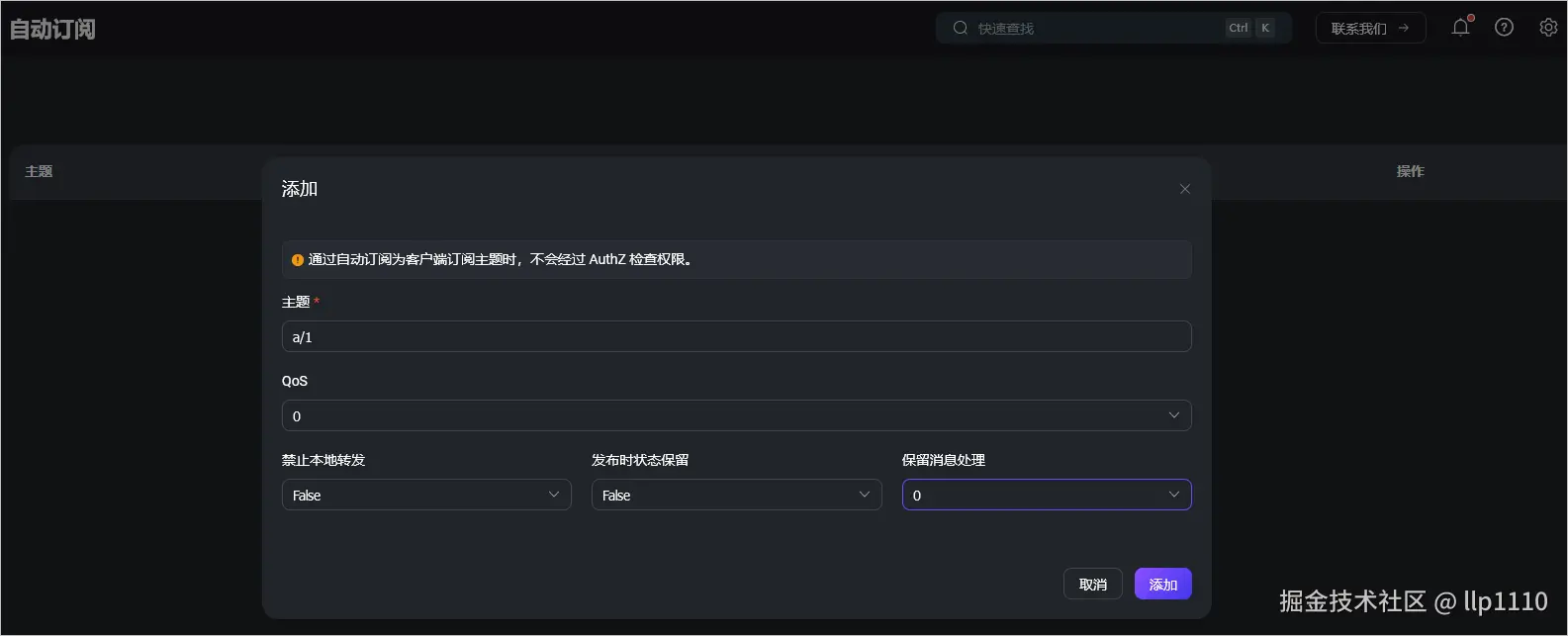Focus the 快速查找 search field
The height and width of the screenshot is (636, 1568).
click(1114, 28)
